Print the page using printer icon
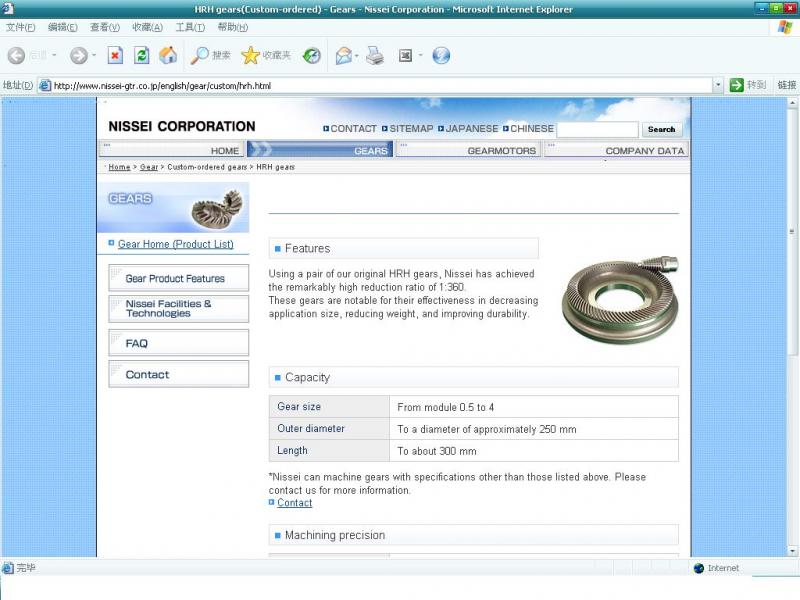 click(x=375, y=55)
